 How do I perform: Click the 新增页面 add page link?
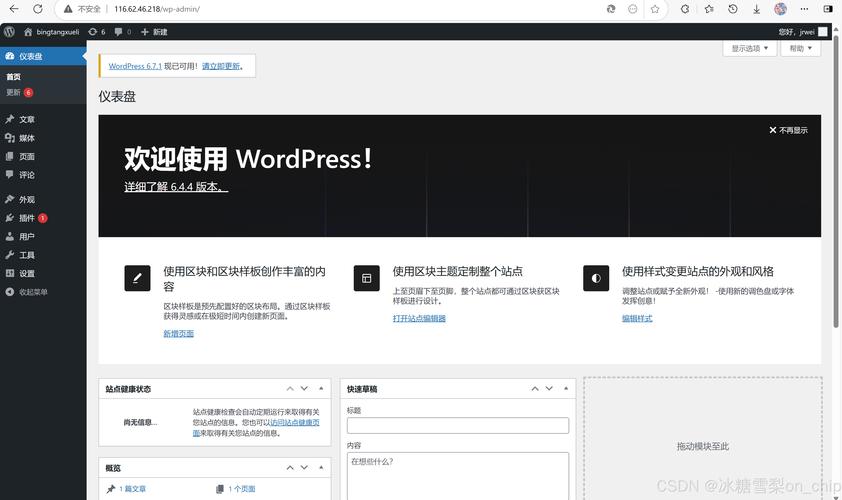(178, 334)
